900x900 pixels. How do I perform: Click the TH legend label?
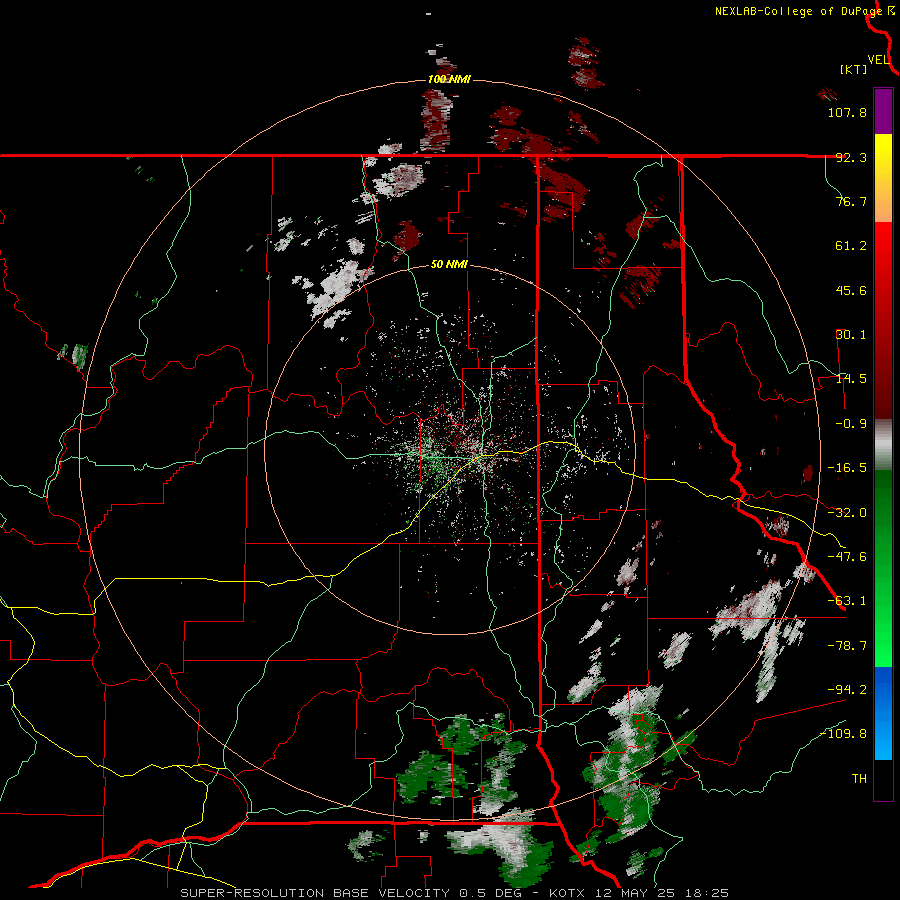(859, 779)
